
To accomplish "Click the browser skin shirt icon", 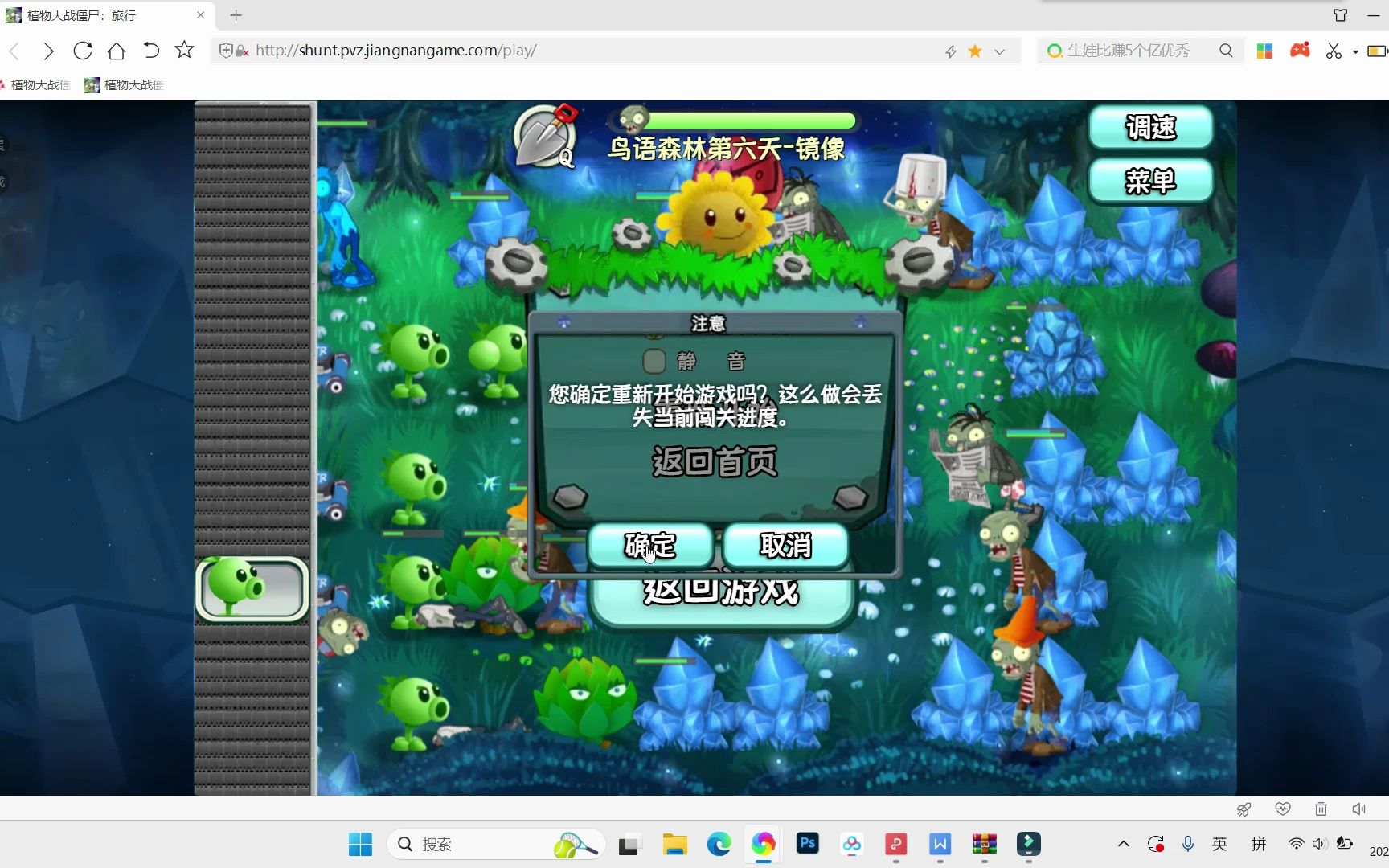I will tap(1340, 15).
